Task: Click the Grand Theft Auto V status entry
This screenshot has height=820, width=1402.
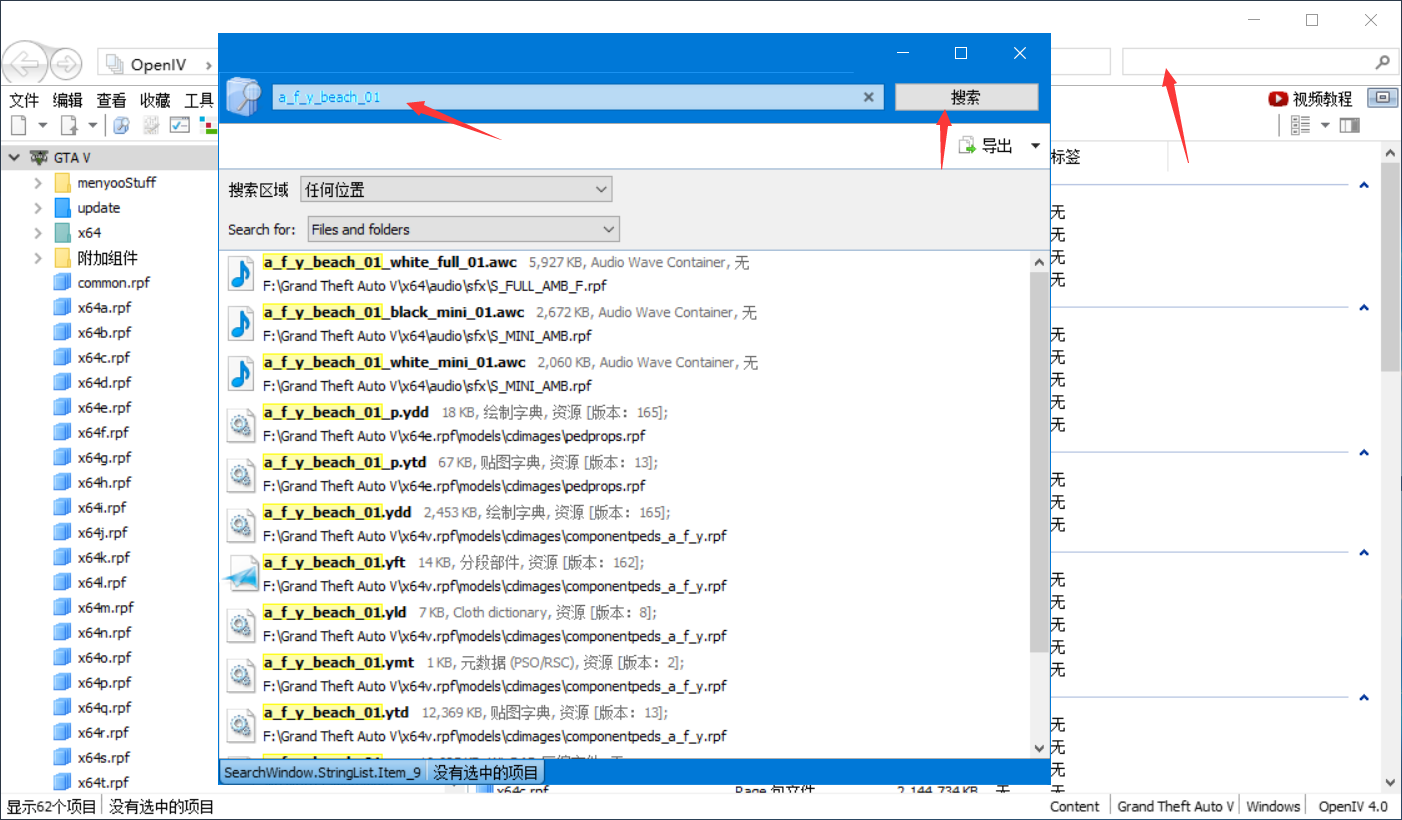Action: [x=1175, y=807]
